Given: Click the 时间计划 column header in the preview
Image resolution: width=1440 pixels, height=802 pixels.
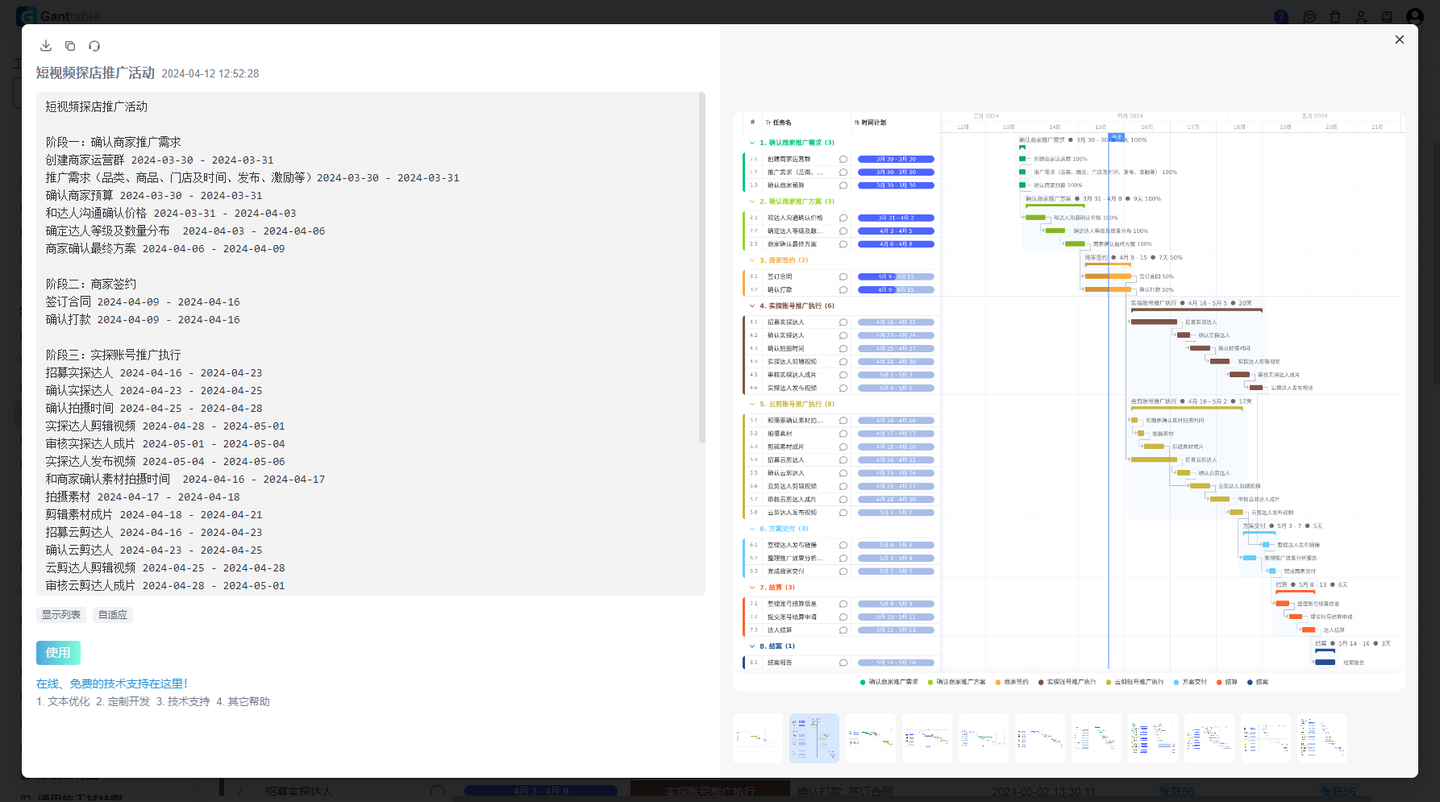Looking at the screenshot, I should click(870, 122).
